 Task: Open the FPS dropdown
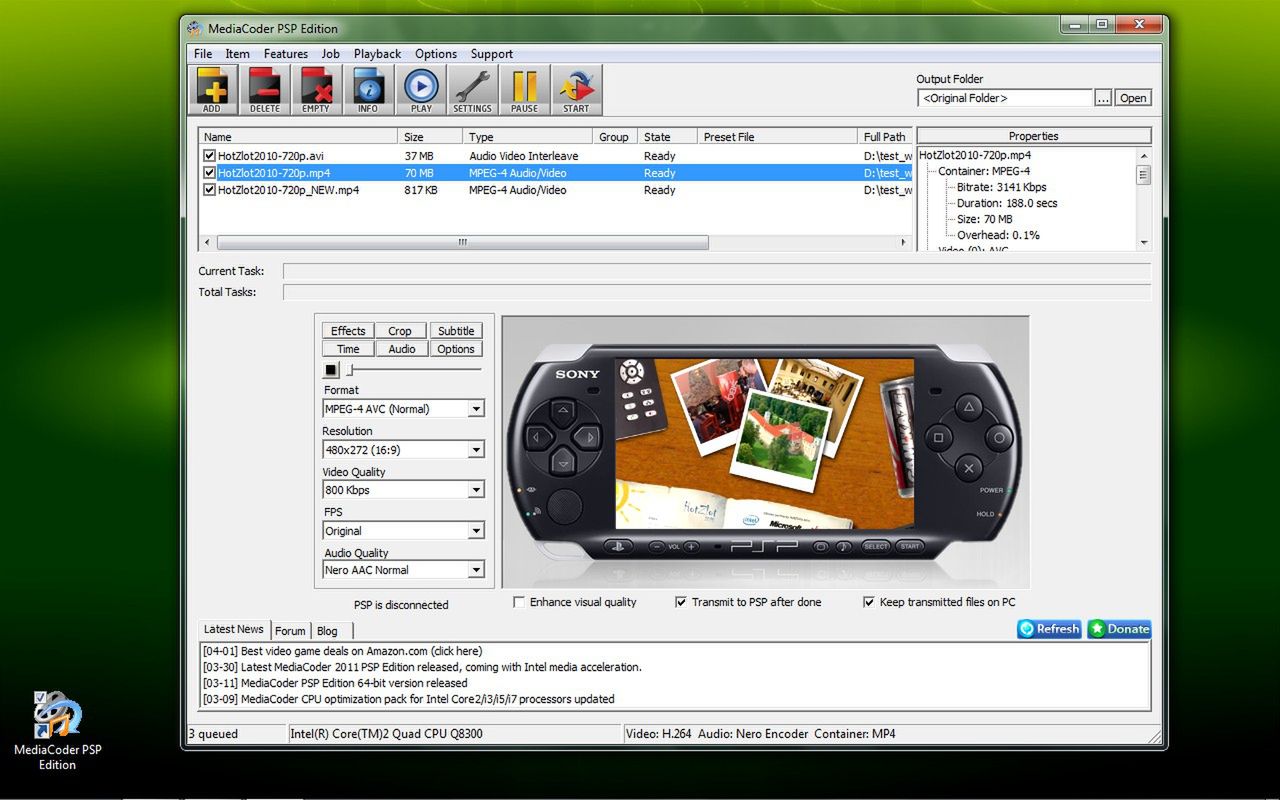pyautogui.click(x=476, y=531)
